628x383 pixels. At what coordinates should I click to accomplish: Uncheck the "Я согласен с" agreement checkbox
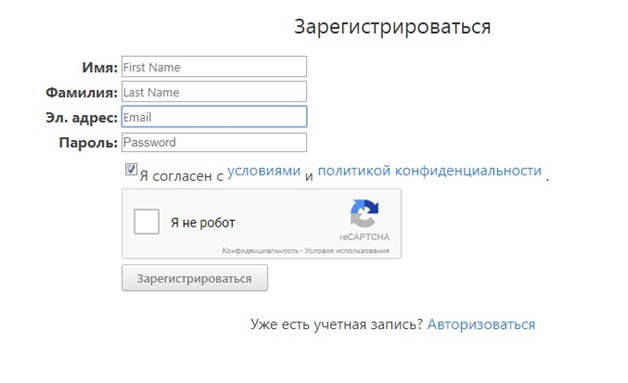click(x=131, y=169)
